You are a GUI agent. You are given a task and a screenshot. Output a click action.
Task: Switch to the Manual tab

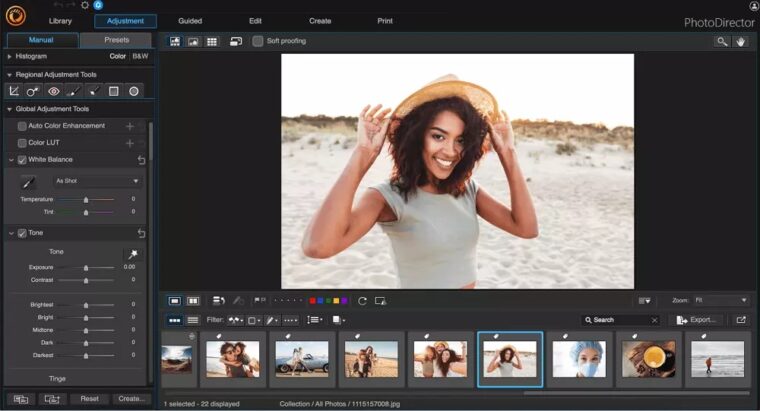point(41,40)
